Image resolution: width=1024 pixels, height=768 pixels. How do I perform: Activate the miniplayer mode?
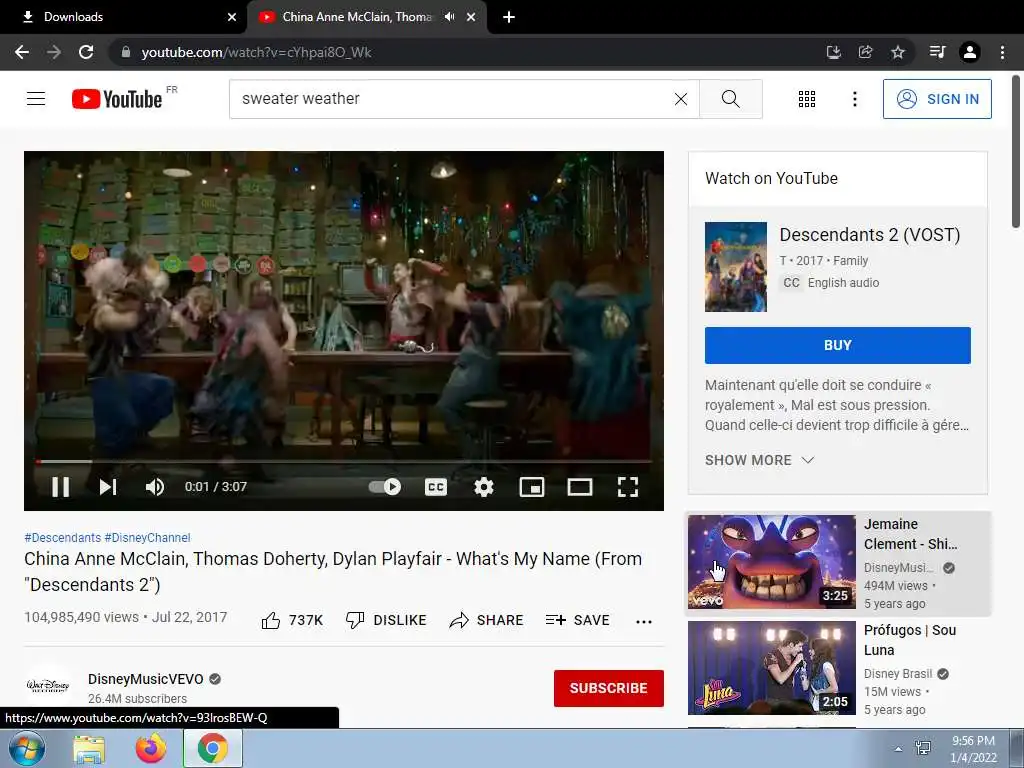532,487
